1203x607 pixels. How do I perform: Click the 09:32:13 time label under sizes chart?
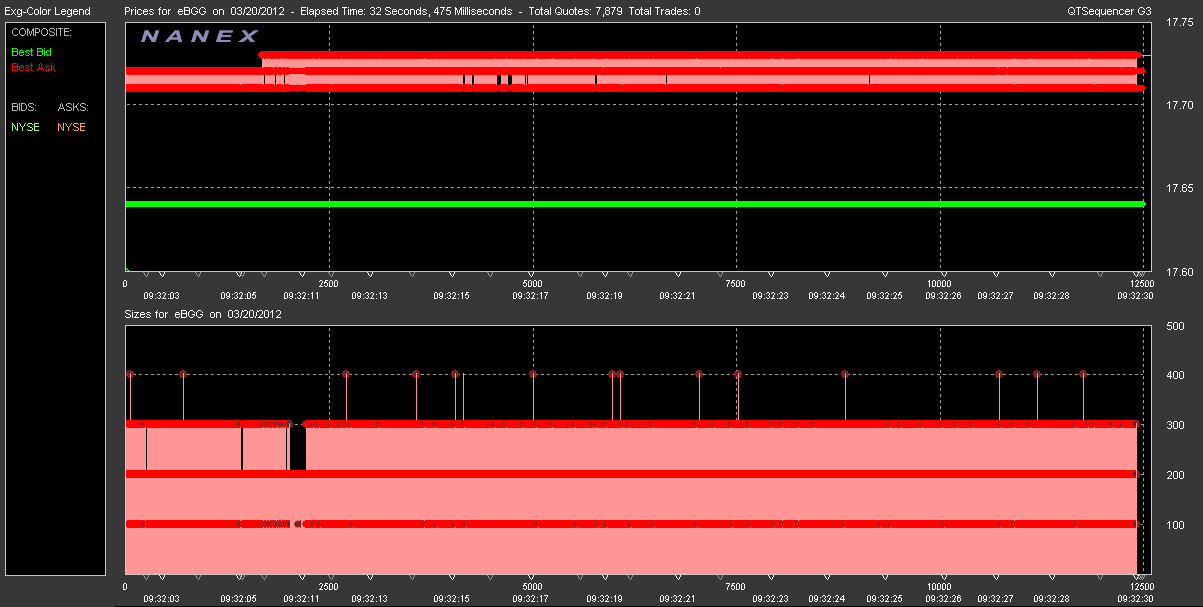[369, 599]
